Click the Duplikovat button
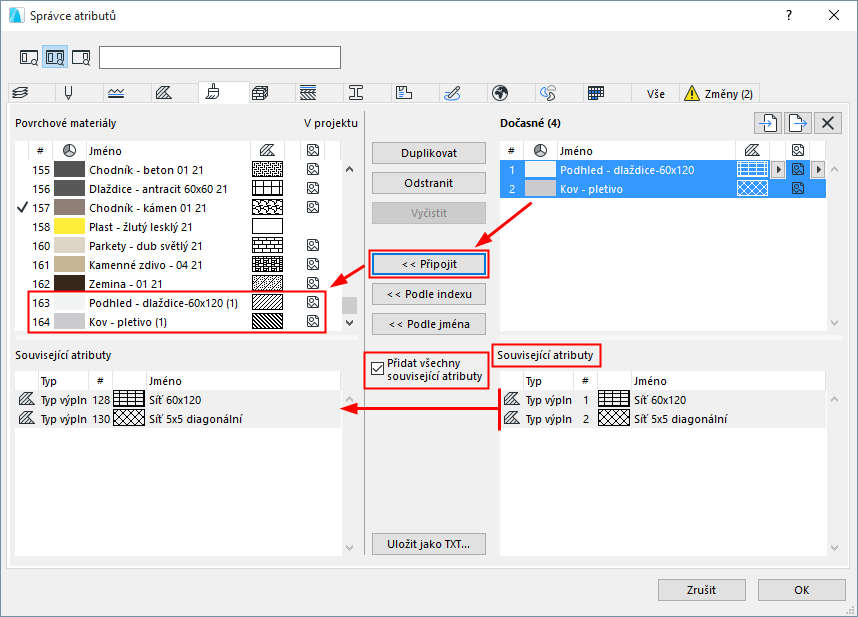This screenshot has height=617, width=858. click(428, 153)
